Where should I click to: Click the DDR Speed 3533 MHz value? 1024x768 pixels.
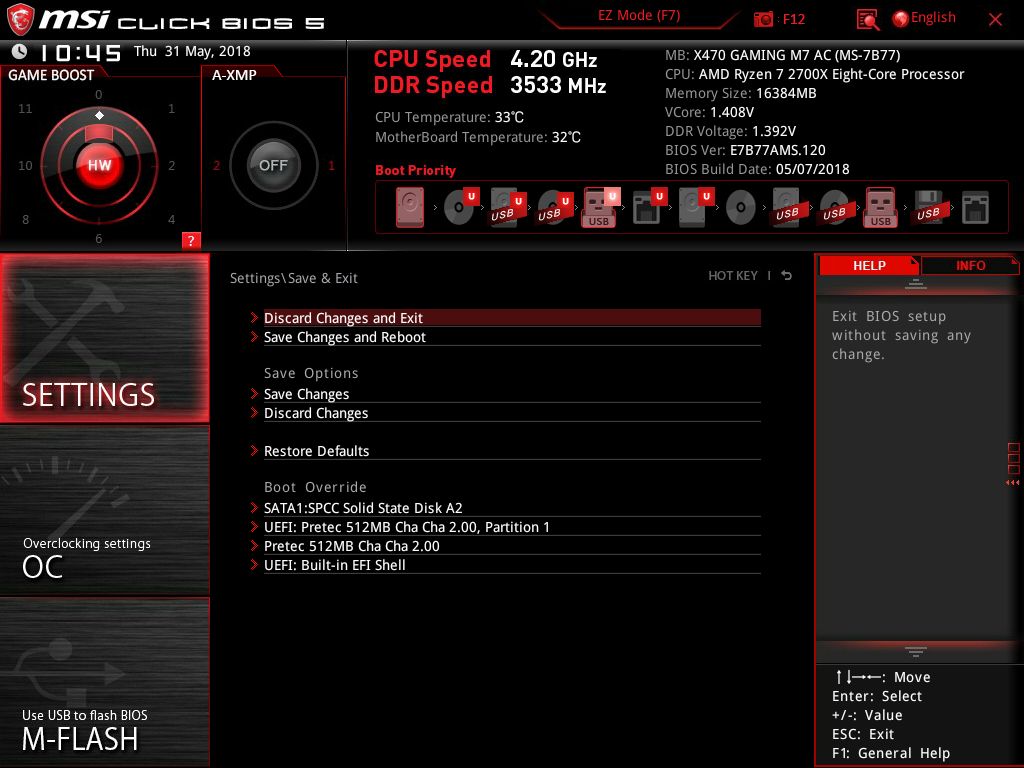558,85
